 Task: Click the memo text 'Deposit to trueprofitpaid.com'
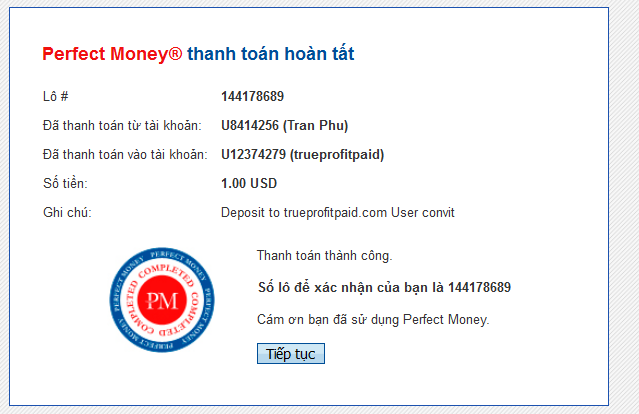[x=304, y=213]
